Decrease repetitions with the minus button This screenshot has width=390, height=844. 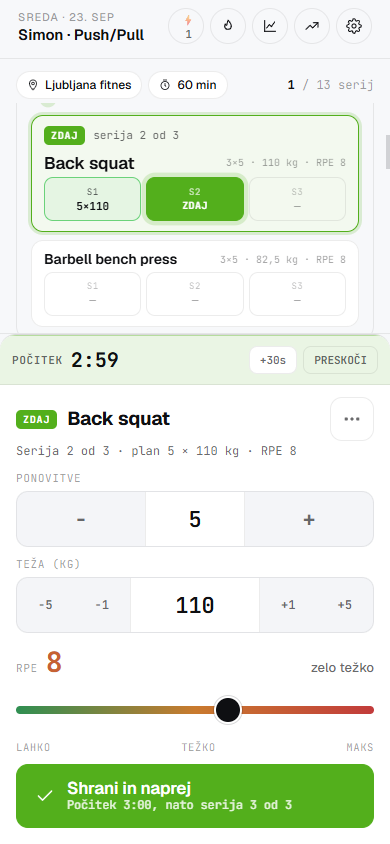pos(81,519)
